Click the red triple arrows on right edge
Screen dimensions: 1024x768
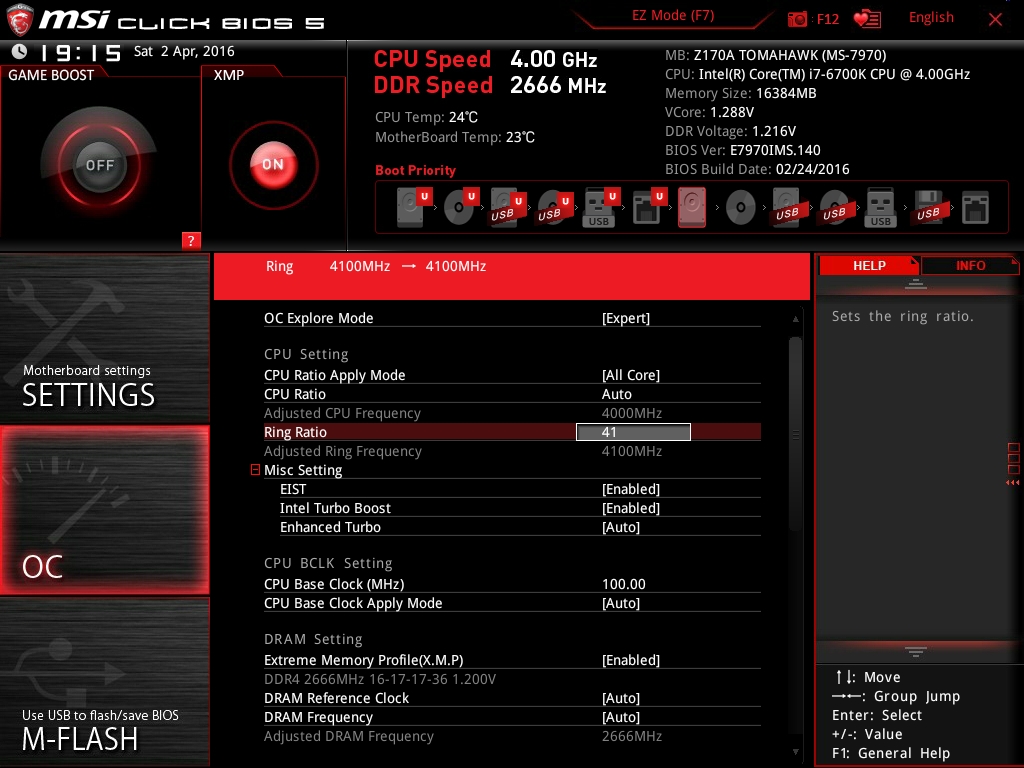(1012, 483)
